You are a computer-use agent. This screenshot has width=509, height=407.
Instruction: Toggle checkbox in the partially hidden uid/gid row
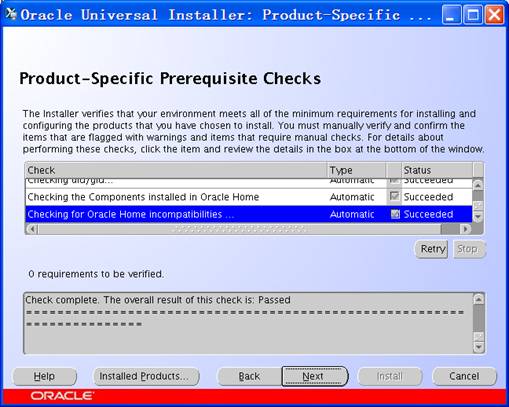point(394,180)
